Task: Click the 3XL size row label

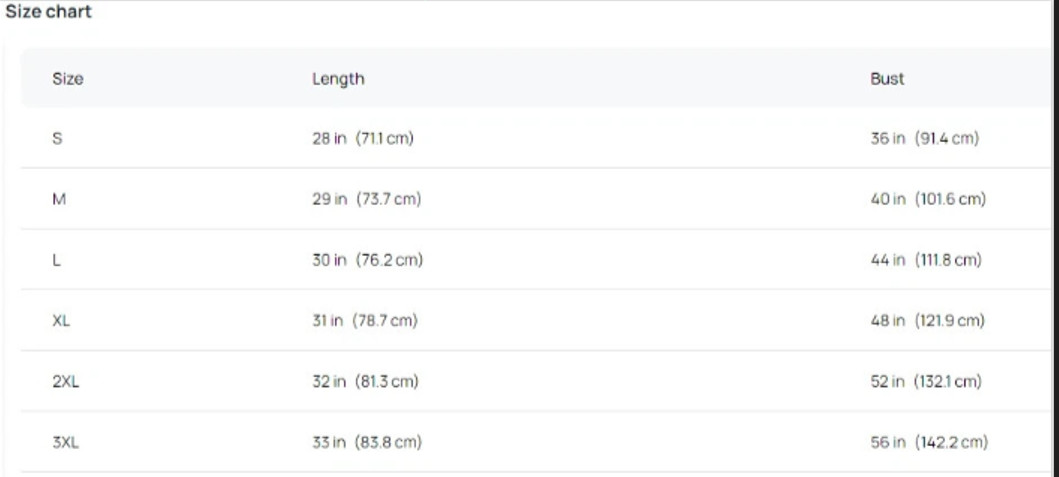Action: coord(66,443)
